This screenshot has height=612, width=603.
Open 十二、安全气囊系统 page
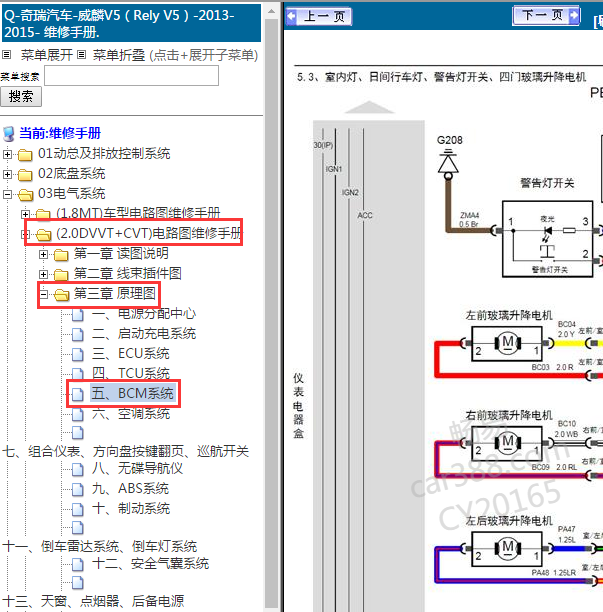click(150, 564)
